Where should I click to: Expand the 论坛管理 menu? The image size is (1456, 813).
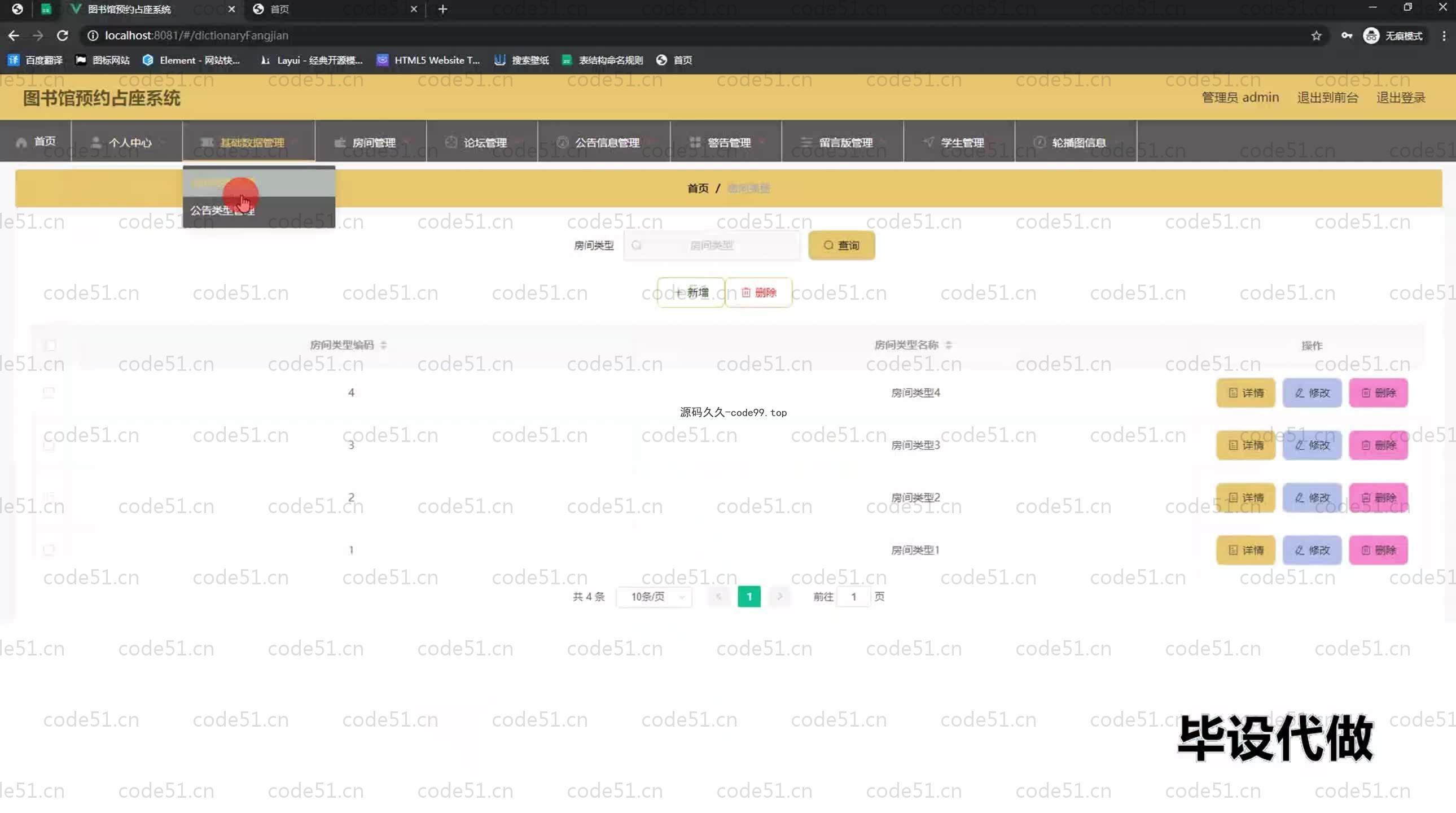[x=482, y=141]
